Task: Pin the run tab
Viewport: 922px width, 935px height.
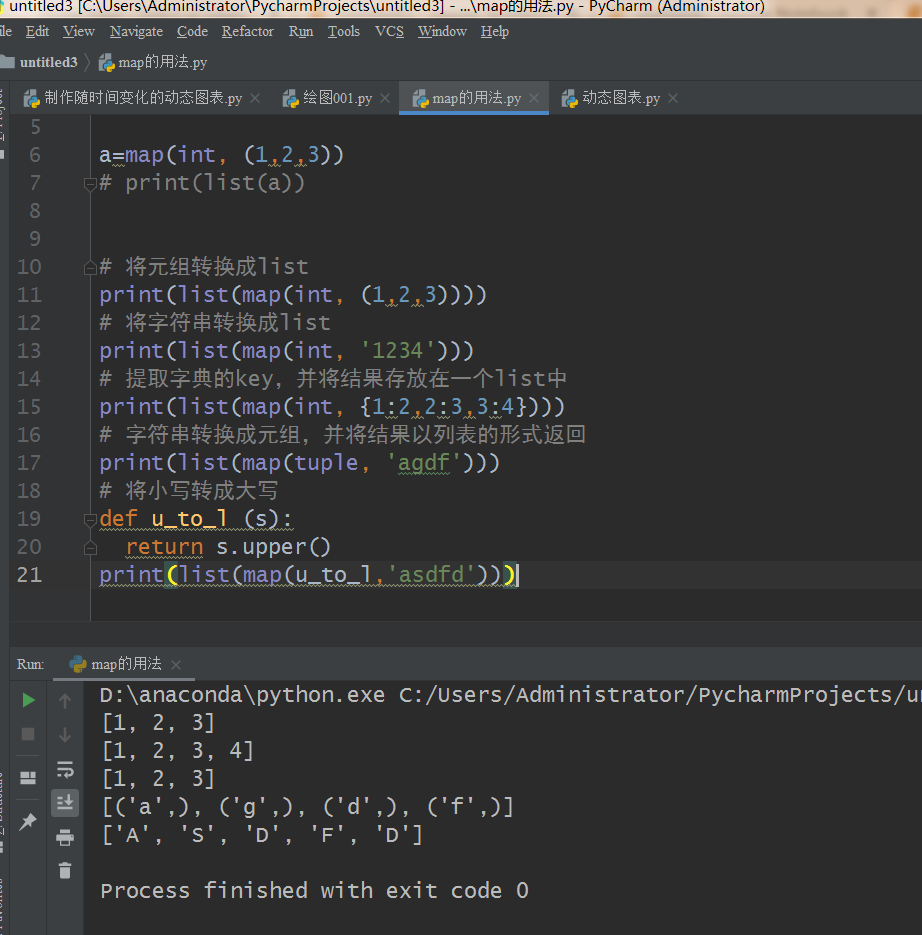Action: 28,822
